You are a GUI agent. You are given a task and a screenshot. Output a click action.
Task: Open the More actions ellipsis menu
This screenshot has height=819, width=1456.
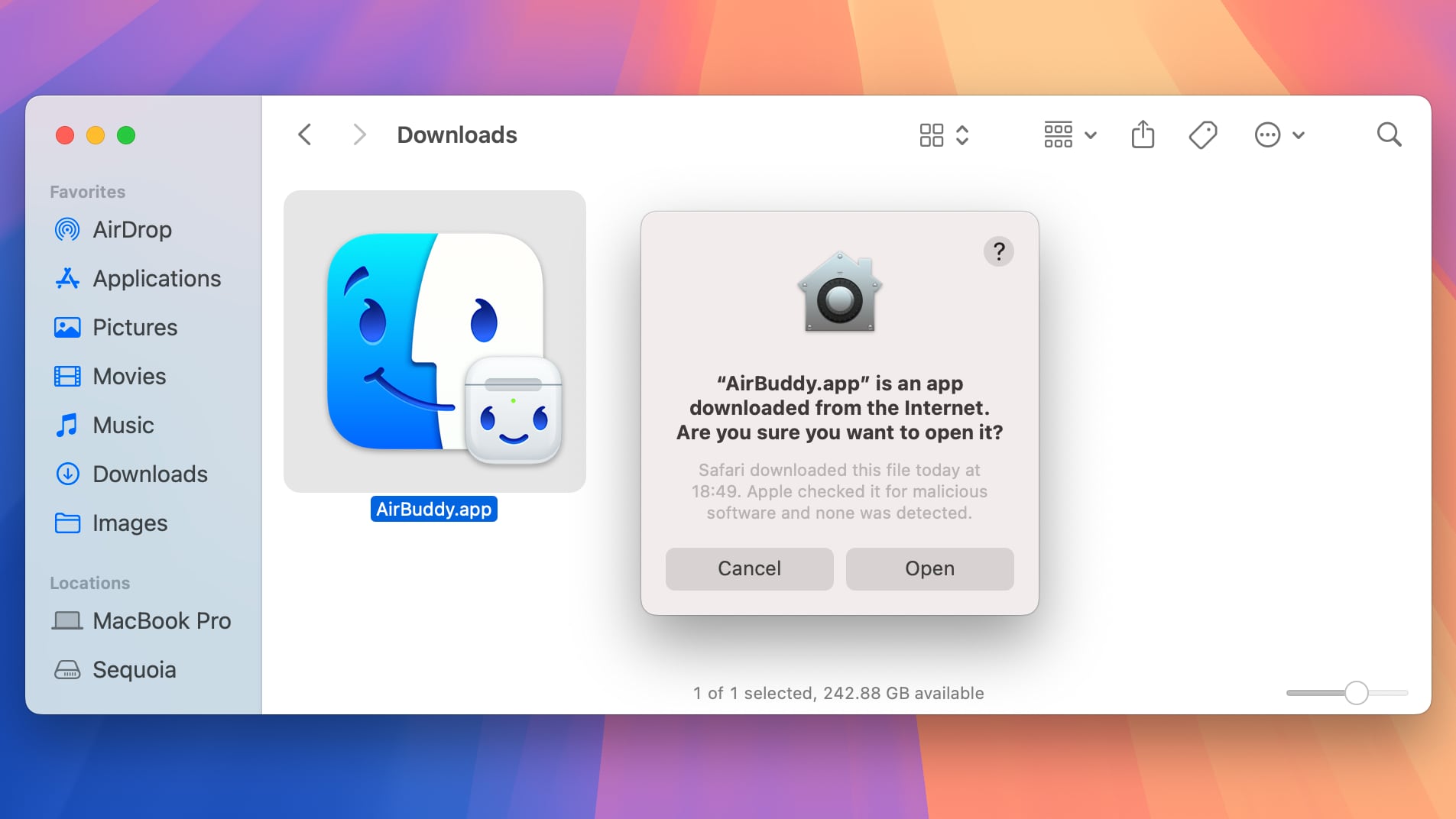point(1279,135)
